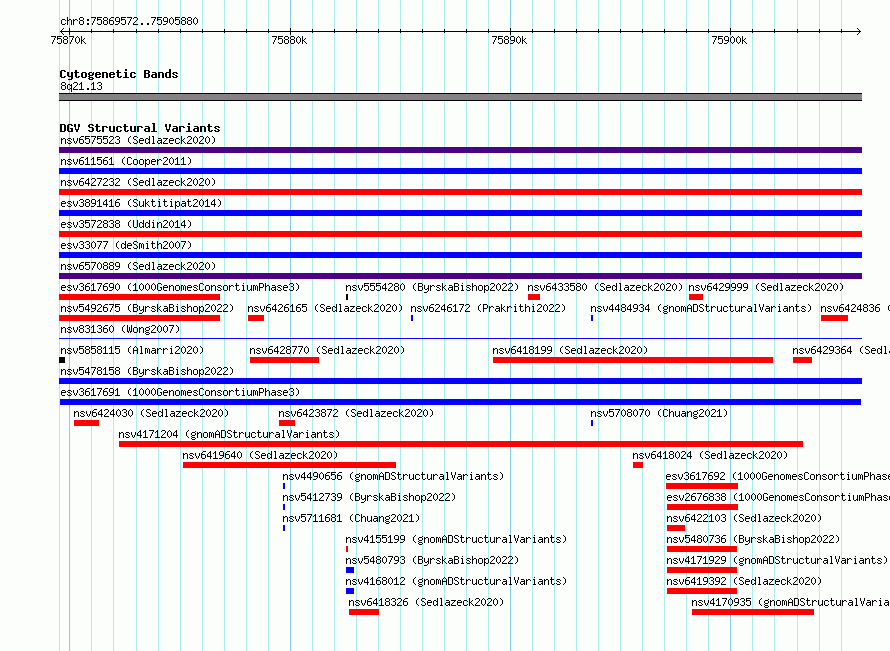Click the esv3617691 (1000GenomesConsortiumPhase3) label
Screen dimensions: 890x651
point(180,392)
